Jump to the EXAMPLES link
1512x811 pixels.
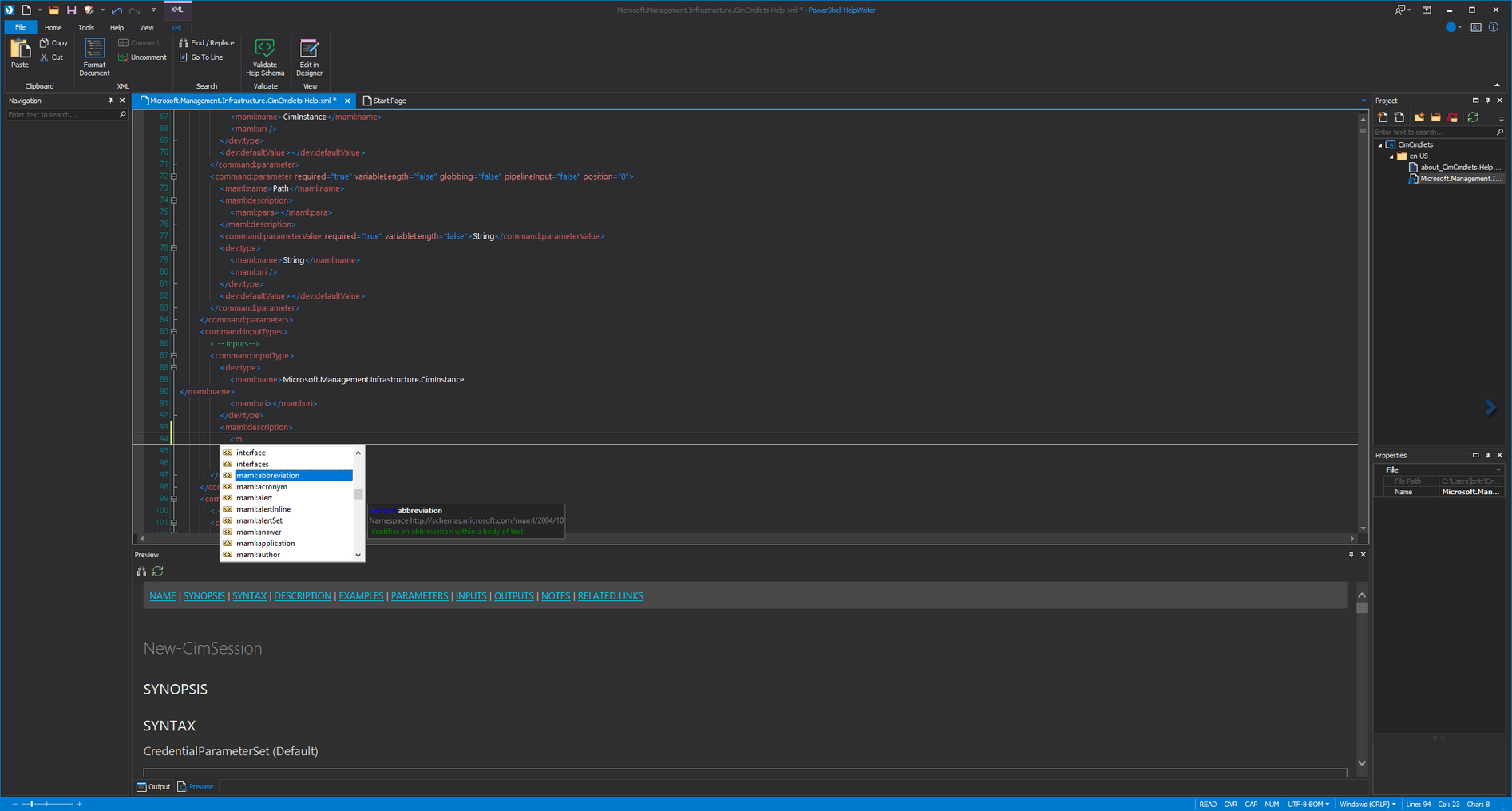click(361, 596)
